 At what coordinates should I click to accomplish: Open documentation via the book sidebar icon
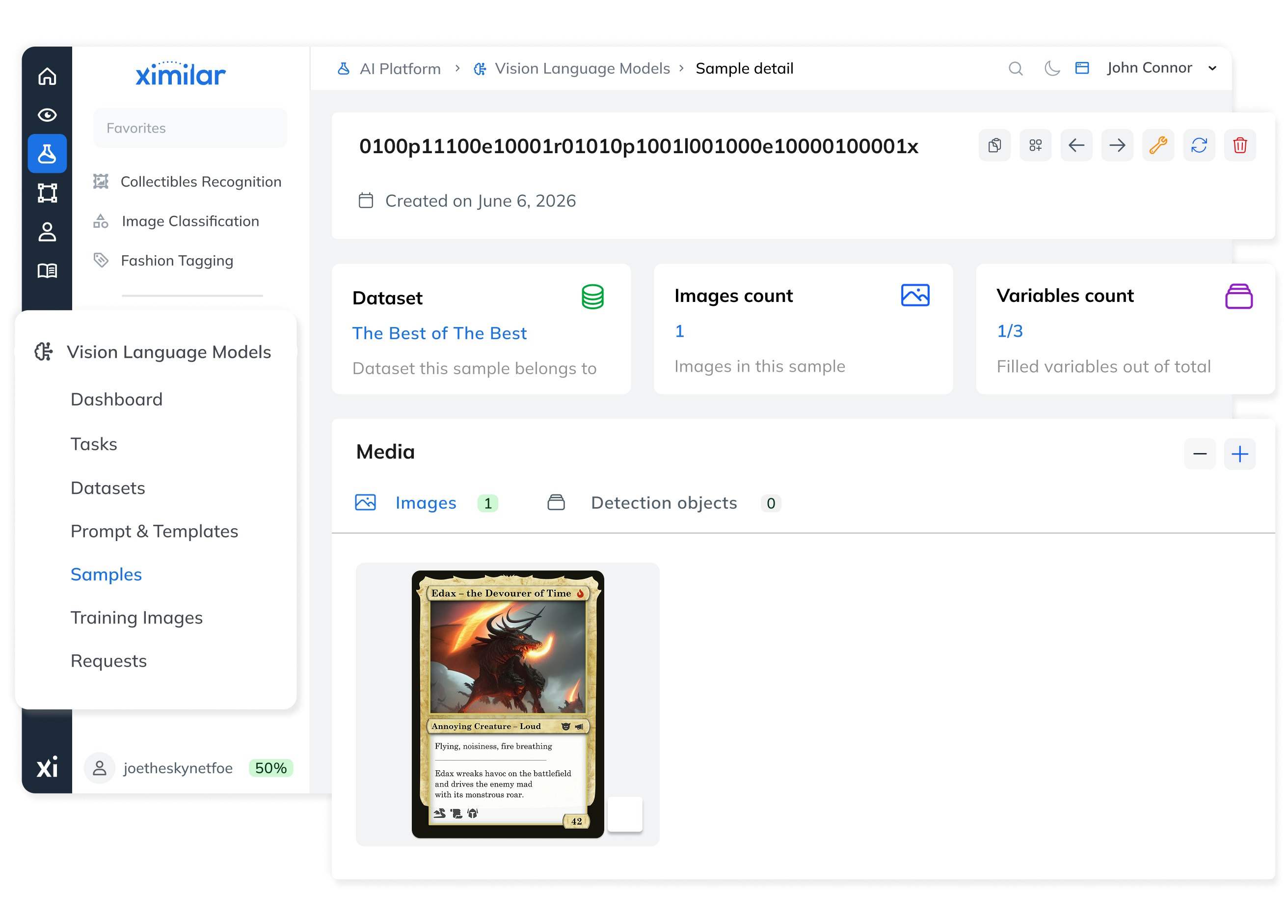[x=47, y=271]
